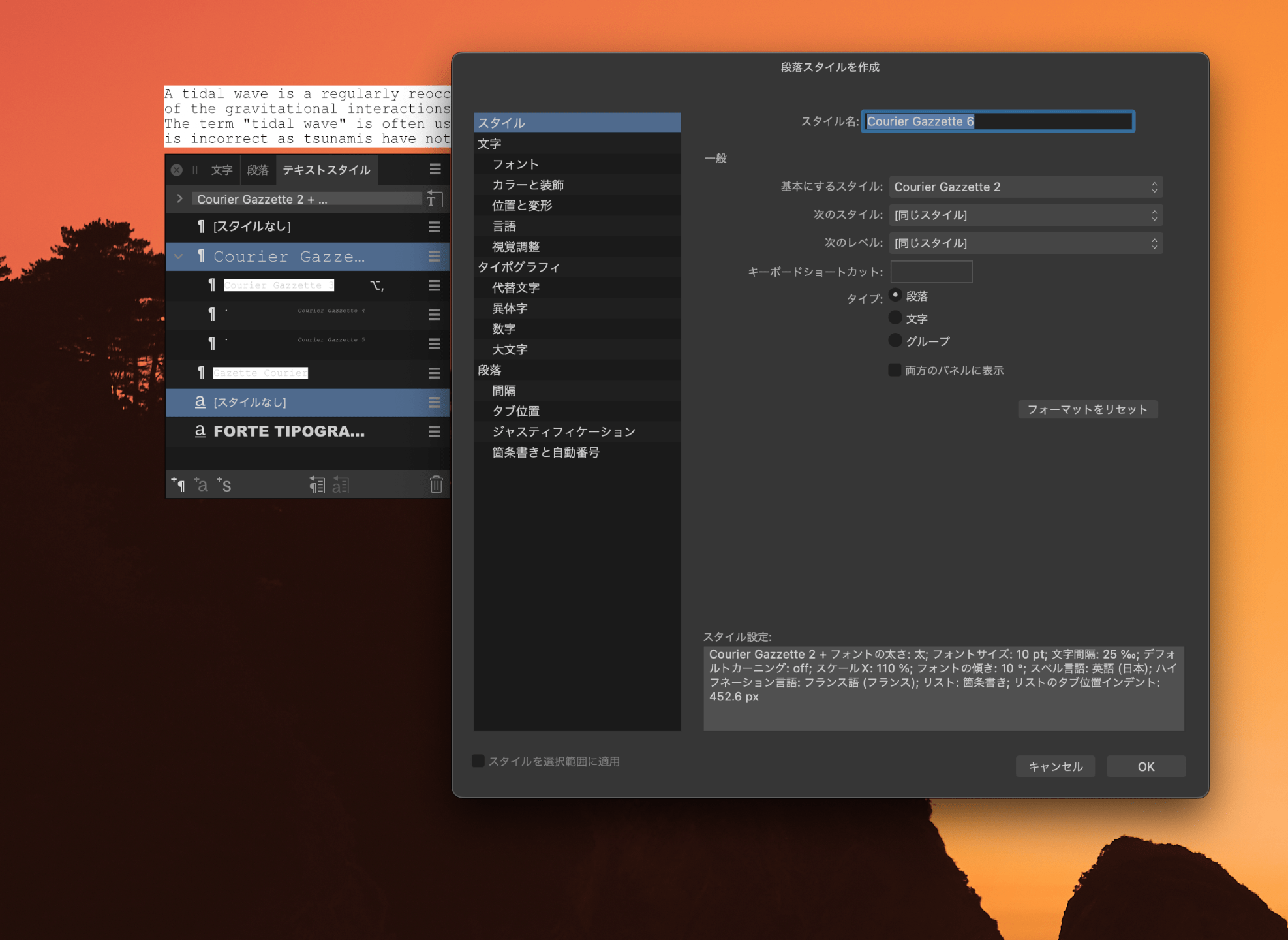The height and width of the screenshot is (940, 1288).
Task: Click the style override T icon
Action: coord(434,198)
